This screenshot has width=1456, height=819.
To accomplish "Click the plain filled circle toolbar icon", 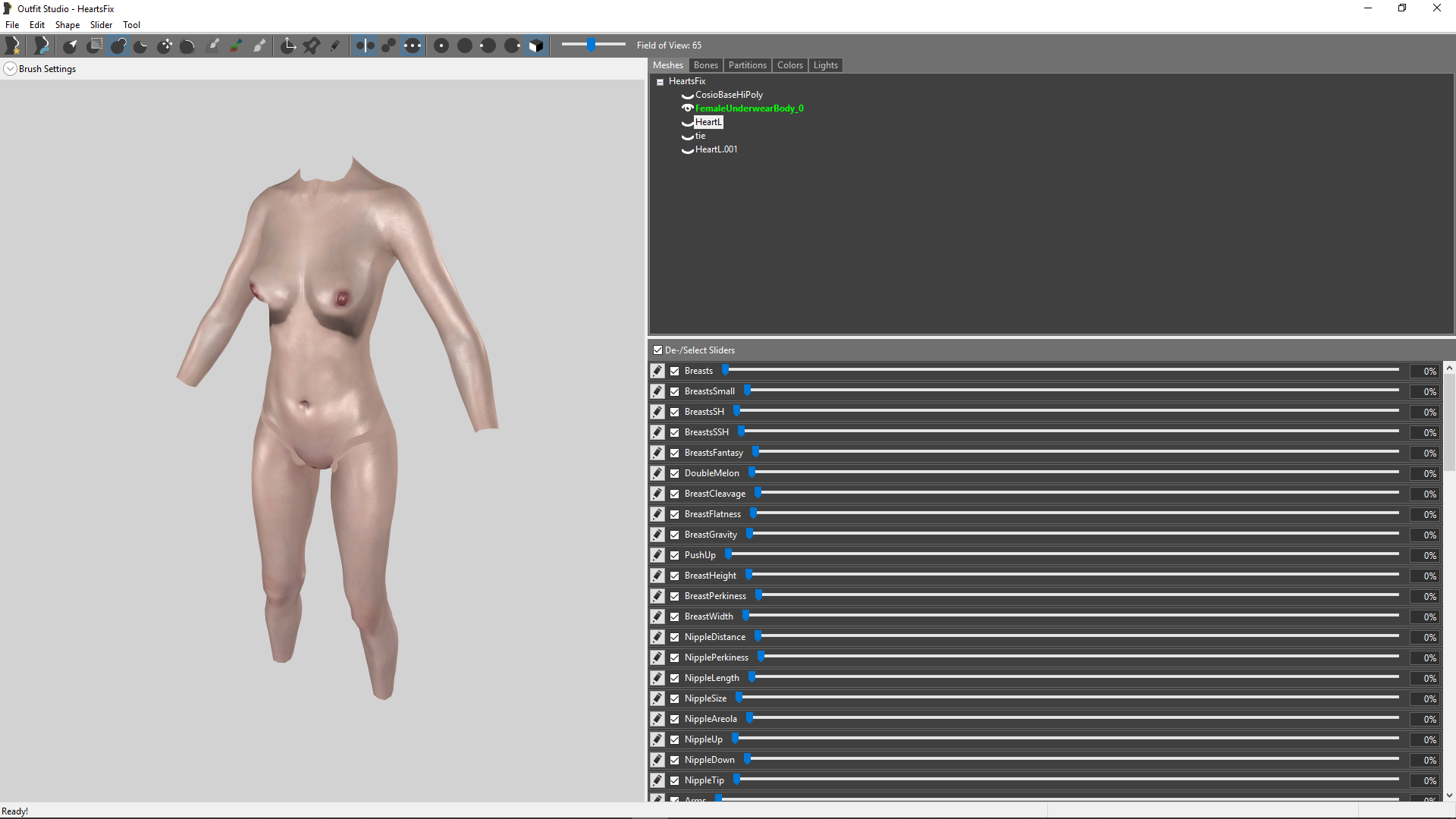I will click(x=465, y=45).
